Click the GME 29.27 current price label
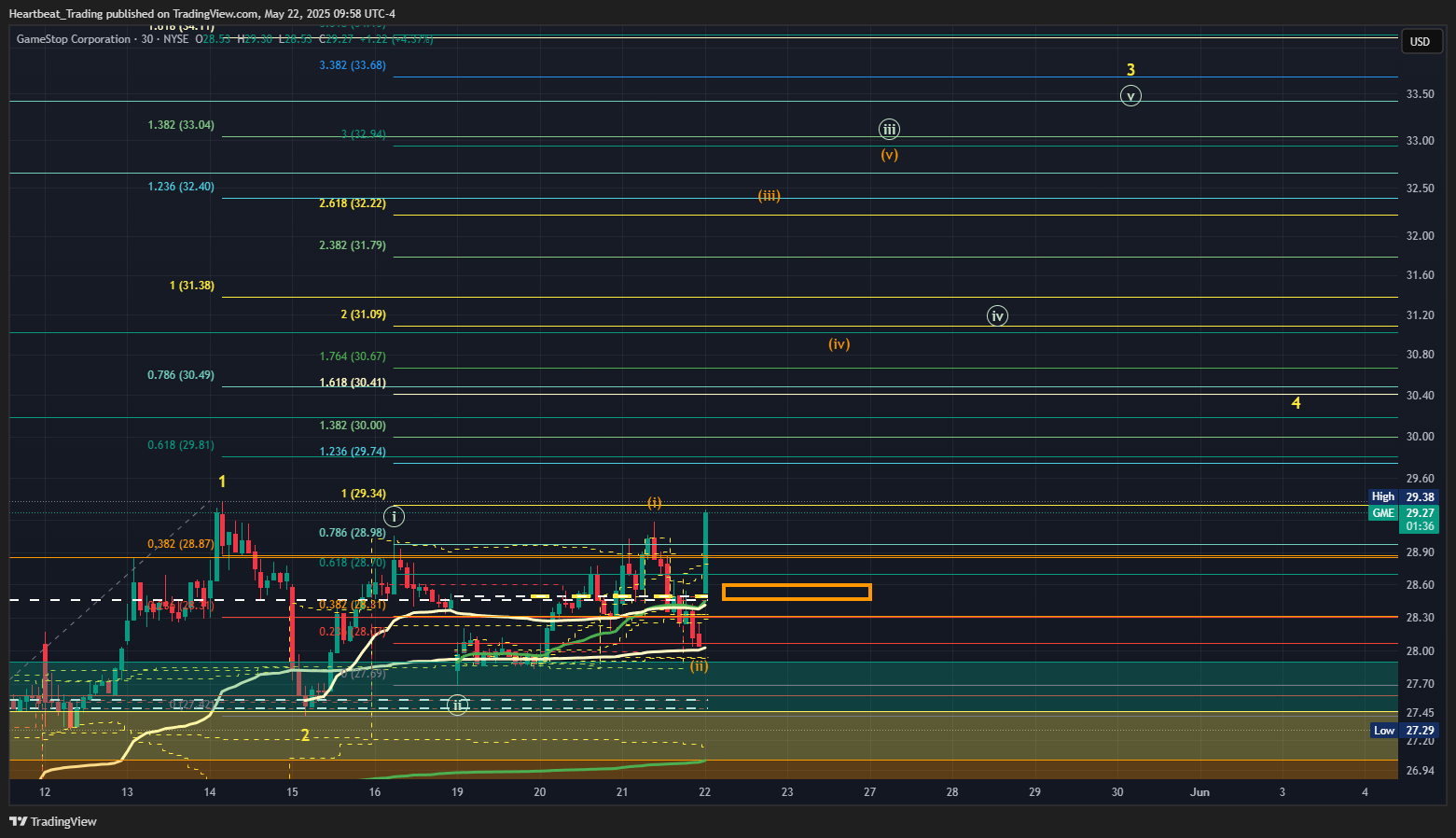Screen dimensions: 1456x838 pos(1403,513)
